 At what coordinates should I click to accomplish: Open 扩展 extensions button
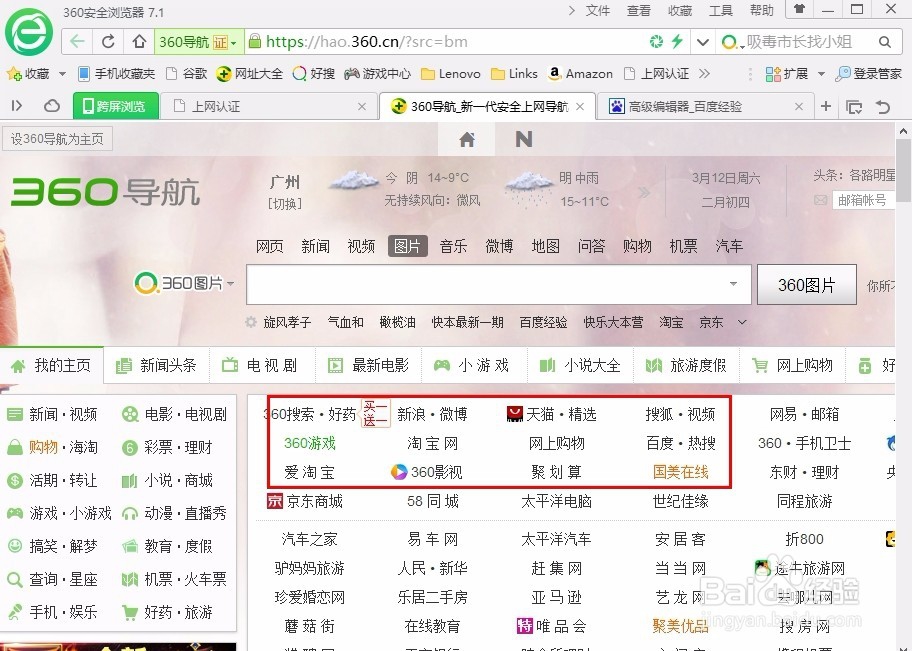(x=787, y=74)
